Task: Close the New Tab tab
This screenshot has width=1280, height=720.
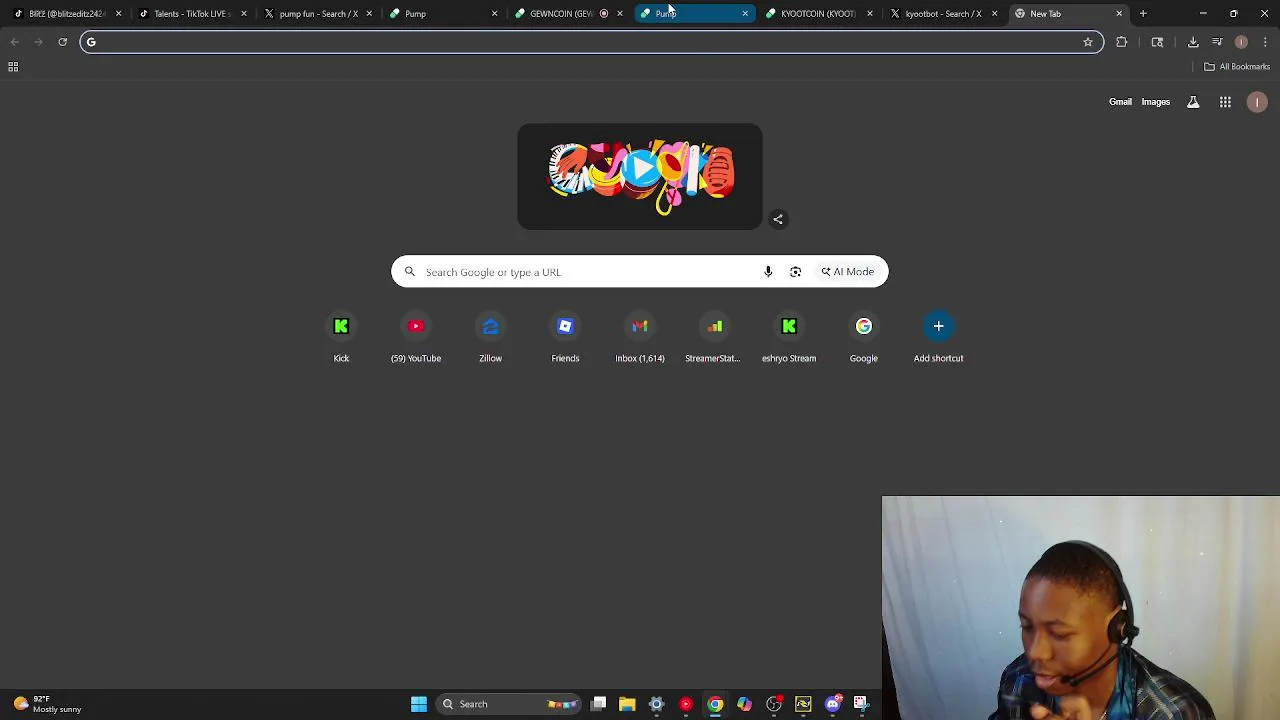Action: click(x=1119, y=14)
